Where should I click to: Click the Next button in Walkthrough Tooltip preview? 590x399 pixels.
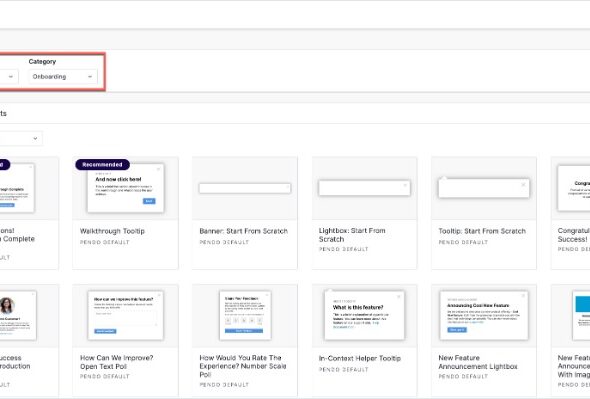click(149, 201)
